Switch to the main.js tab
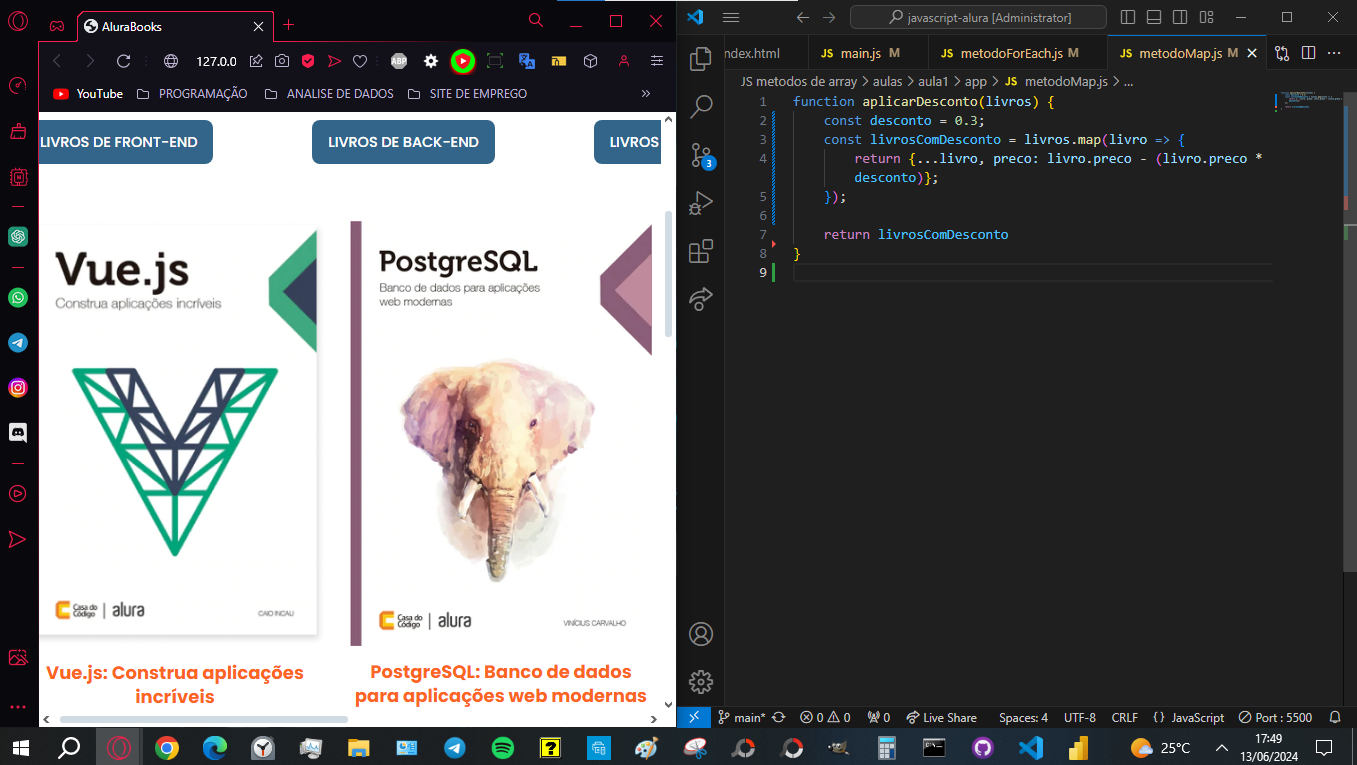Viewport: 1357px width, 765px height. [x=859, y=53]
